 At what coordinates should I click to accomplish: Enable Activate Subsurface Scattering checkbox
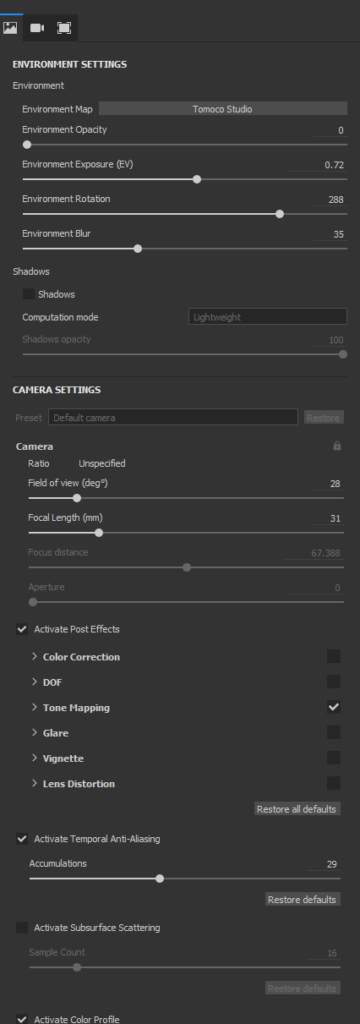(22, 927)
